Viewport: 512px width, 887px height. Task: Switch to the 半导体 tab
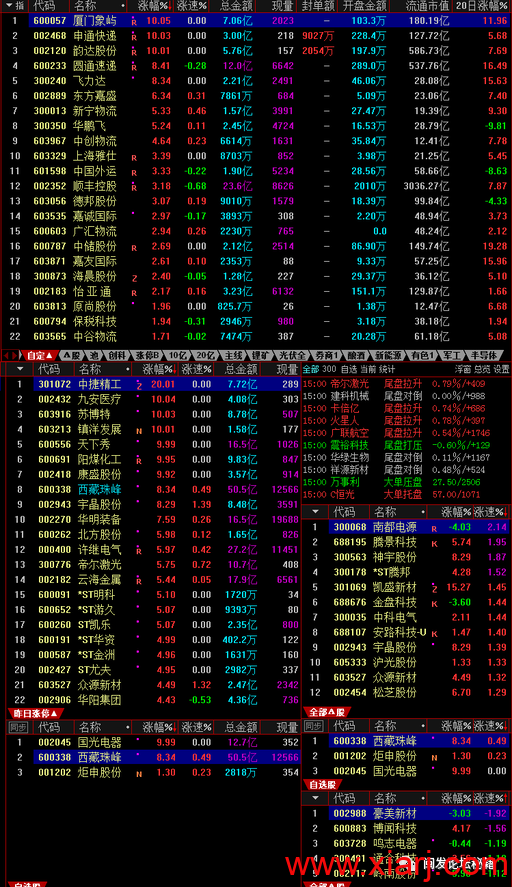(x=484, y=355)
